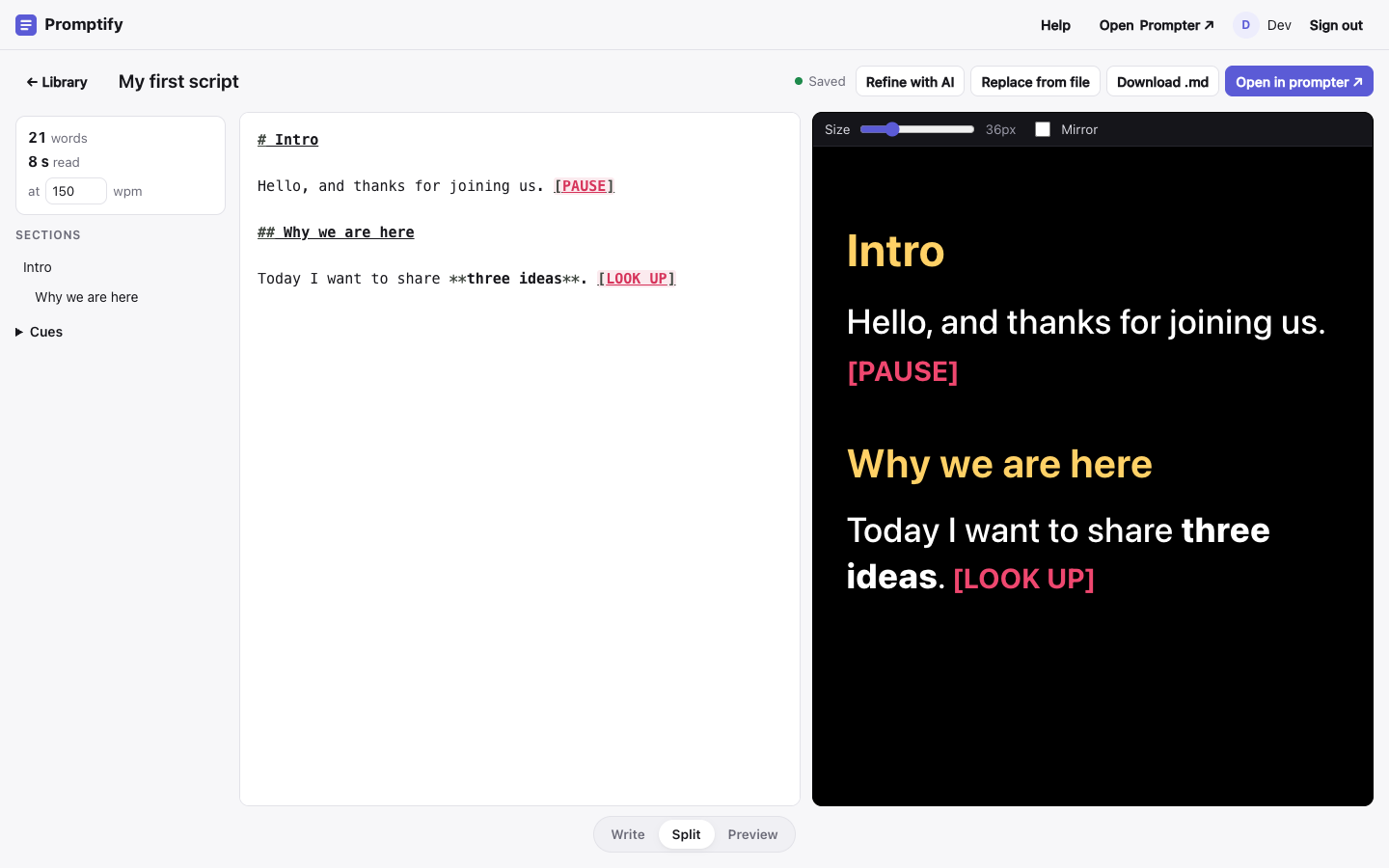The image size is (1389, 868).
Task: Click the Intro heading in preview
Action: coord(895,251)
